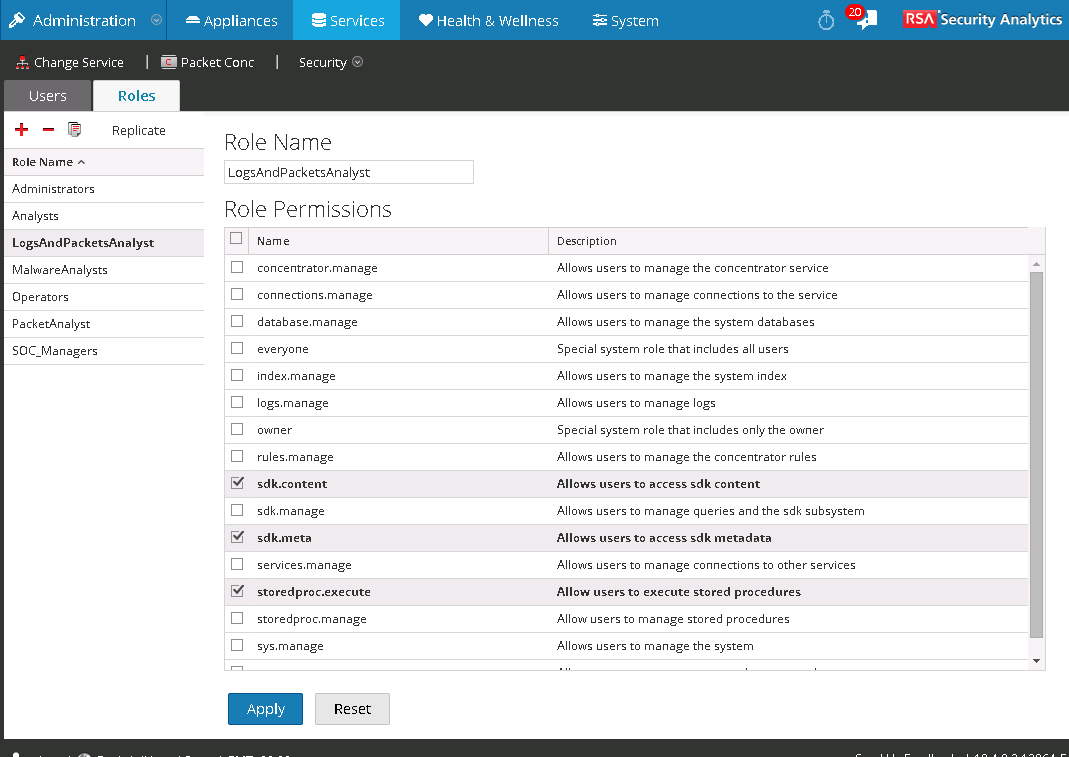Image resolution: width=1069 pixels, height=757 pixels.
Task: Click the Health & Wellness heart icon
Action: pos(425,20)
